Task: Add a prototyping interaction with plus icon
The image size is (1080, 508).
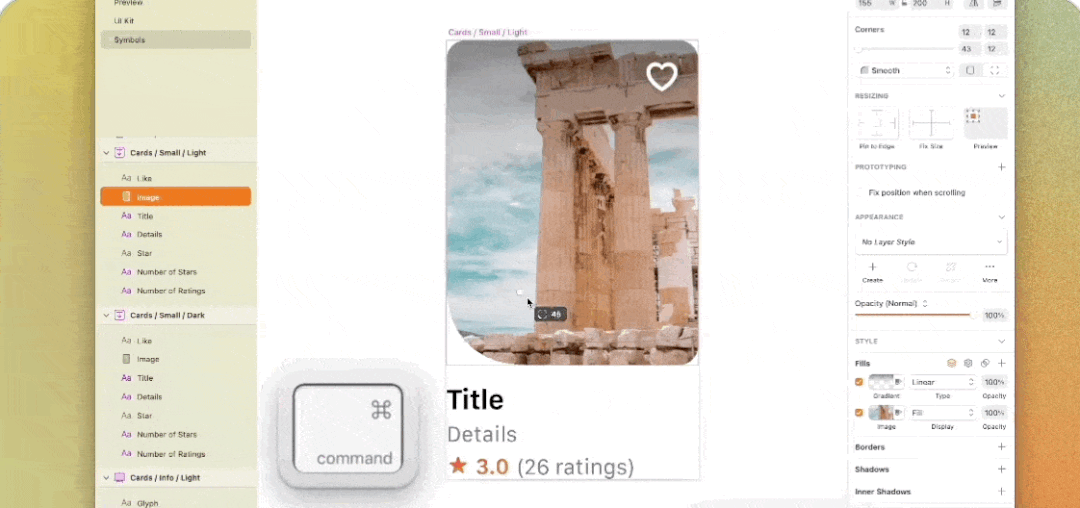Action: pyautogui.click(x=1001, y=167)
